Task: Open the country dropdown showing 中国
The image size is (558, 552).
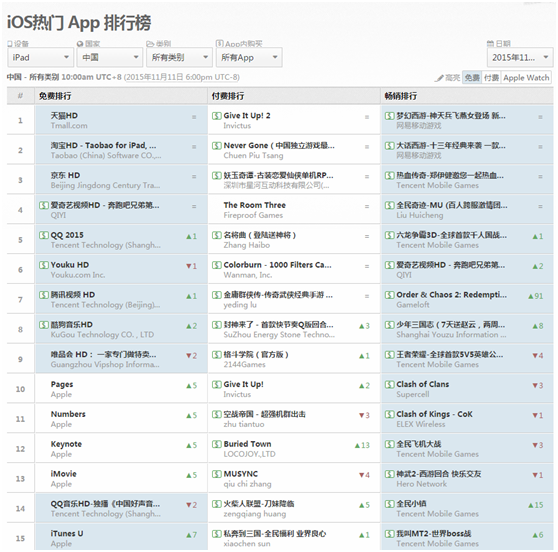Action: (110, 57)
